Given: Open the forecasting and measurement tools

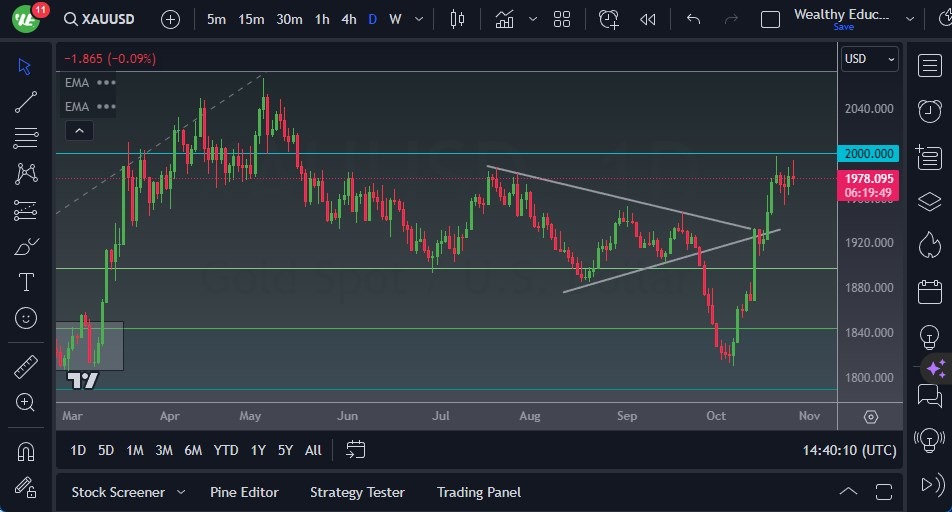Looking at the screenshot, I should point(26,210).
